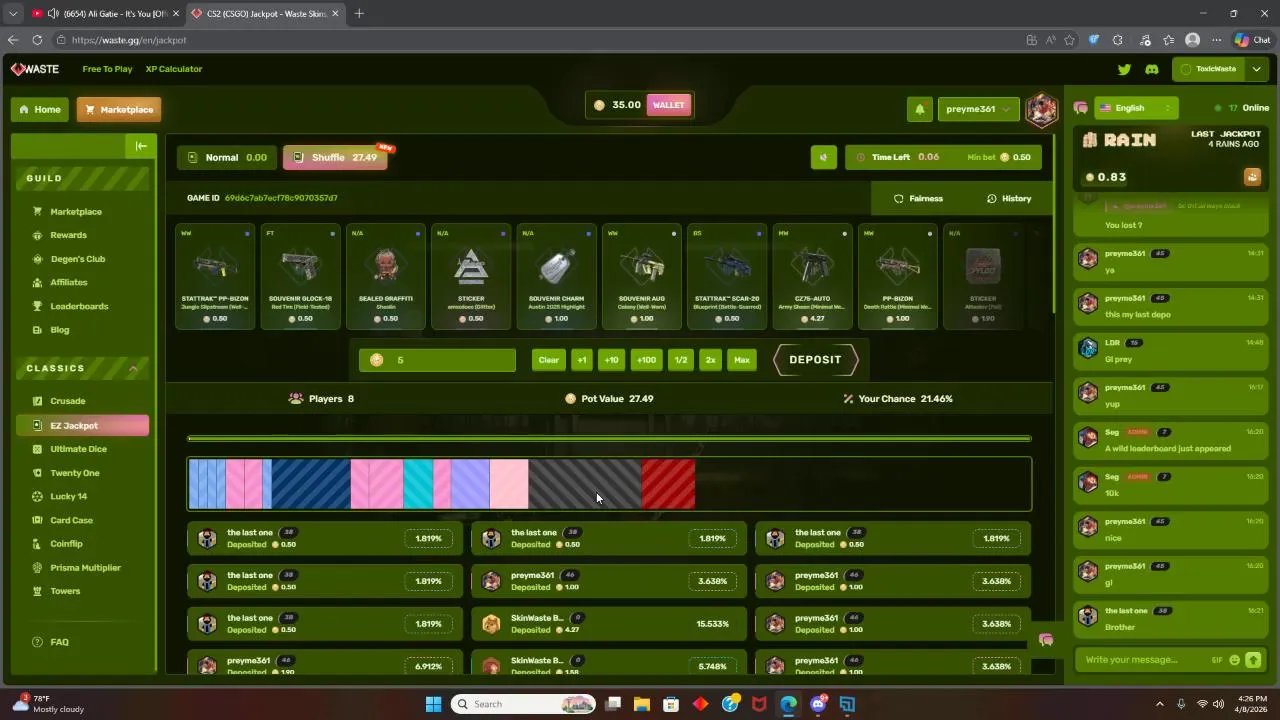Open the GIF picker in chat
The image size is (1280, 720).
tap(1217, 660)
